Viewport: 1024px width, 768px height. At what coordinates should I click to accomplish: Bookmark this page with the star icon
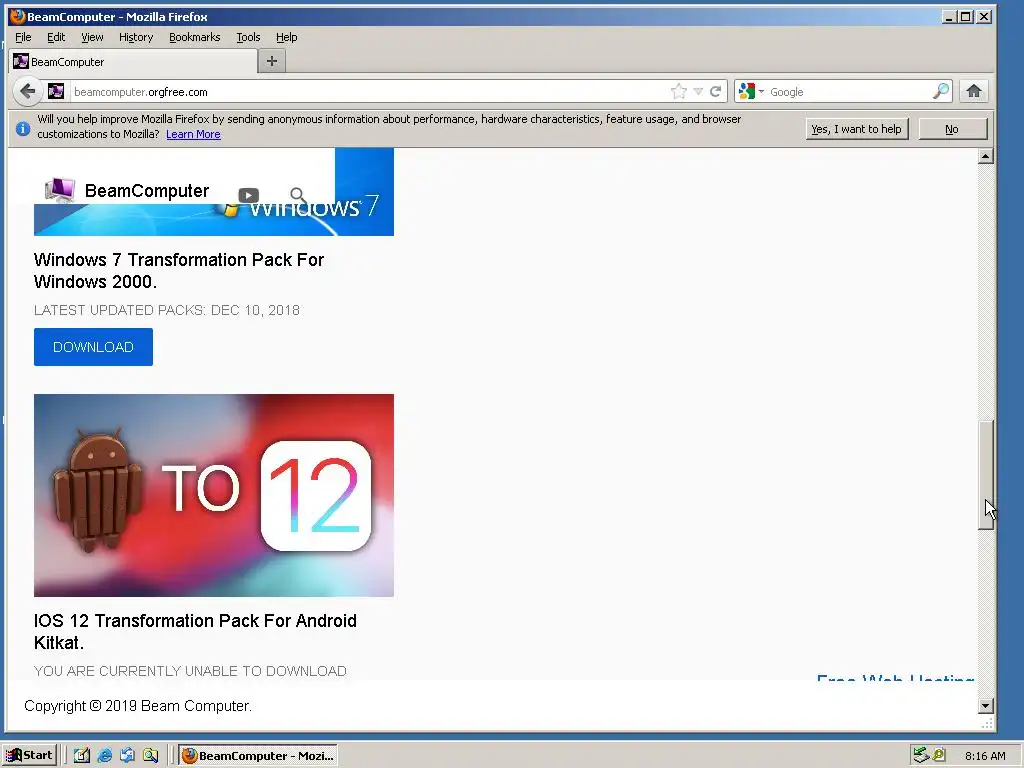pyautogui.click(x=679, y=91)
